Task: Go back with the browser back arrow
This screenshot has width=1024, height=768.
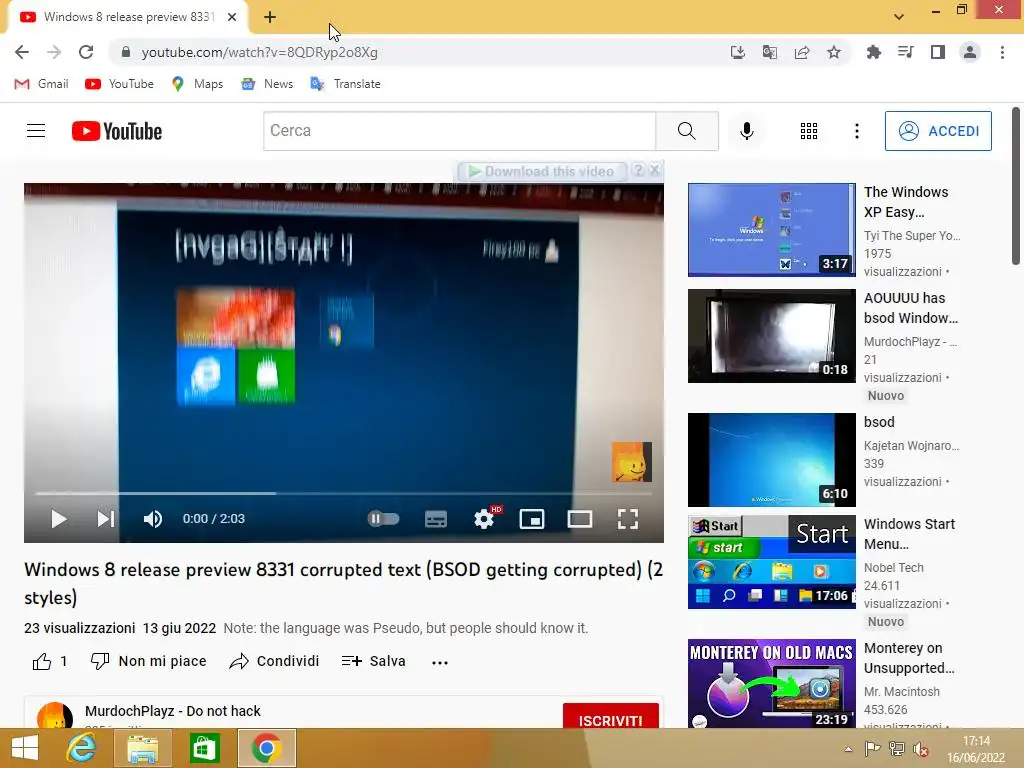Action: (22, 52)
